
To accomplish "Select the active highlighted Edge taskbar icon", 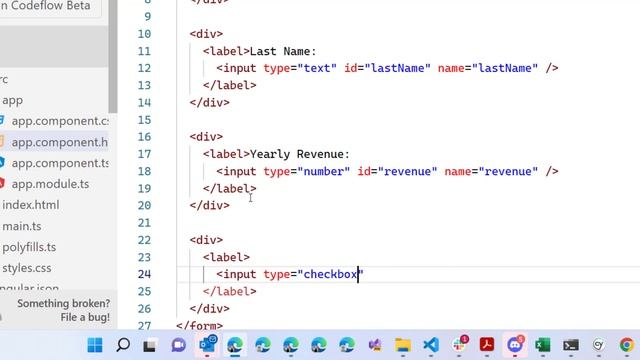I will tap(235, 345).
